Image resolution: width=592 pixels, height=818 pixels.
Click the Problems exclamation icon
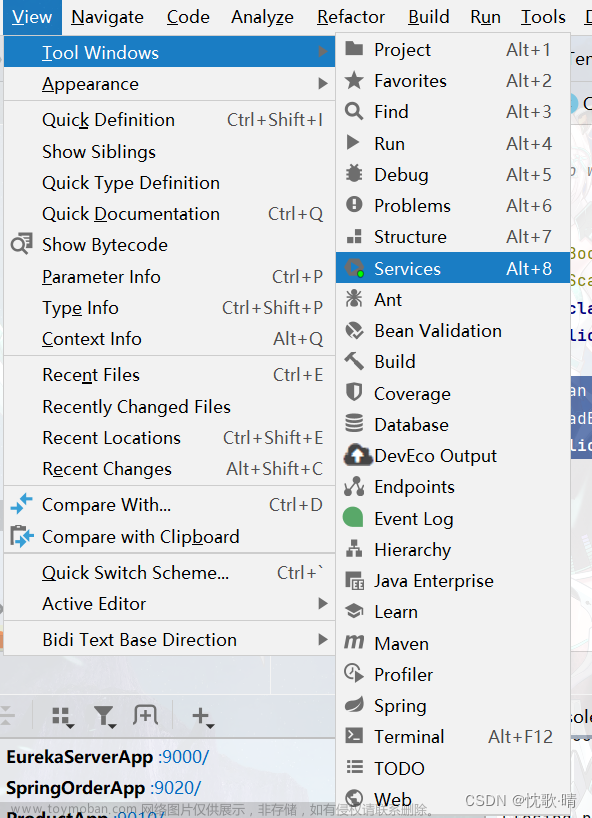(x=354, y=204)
